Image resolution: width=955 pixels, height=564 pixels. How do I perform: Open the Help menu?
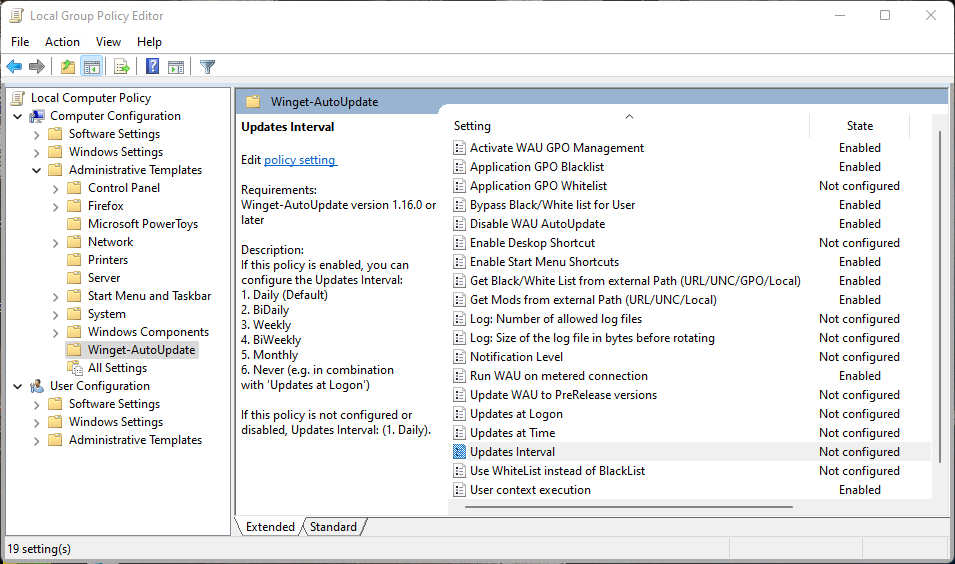pos(149,41)
